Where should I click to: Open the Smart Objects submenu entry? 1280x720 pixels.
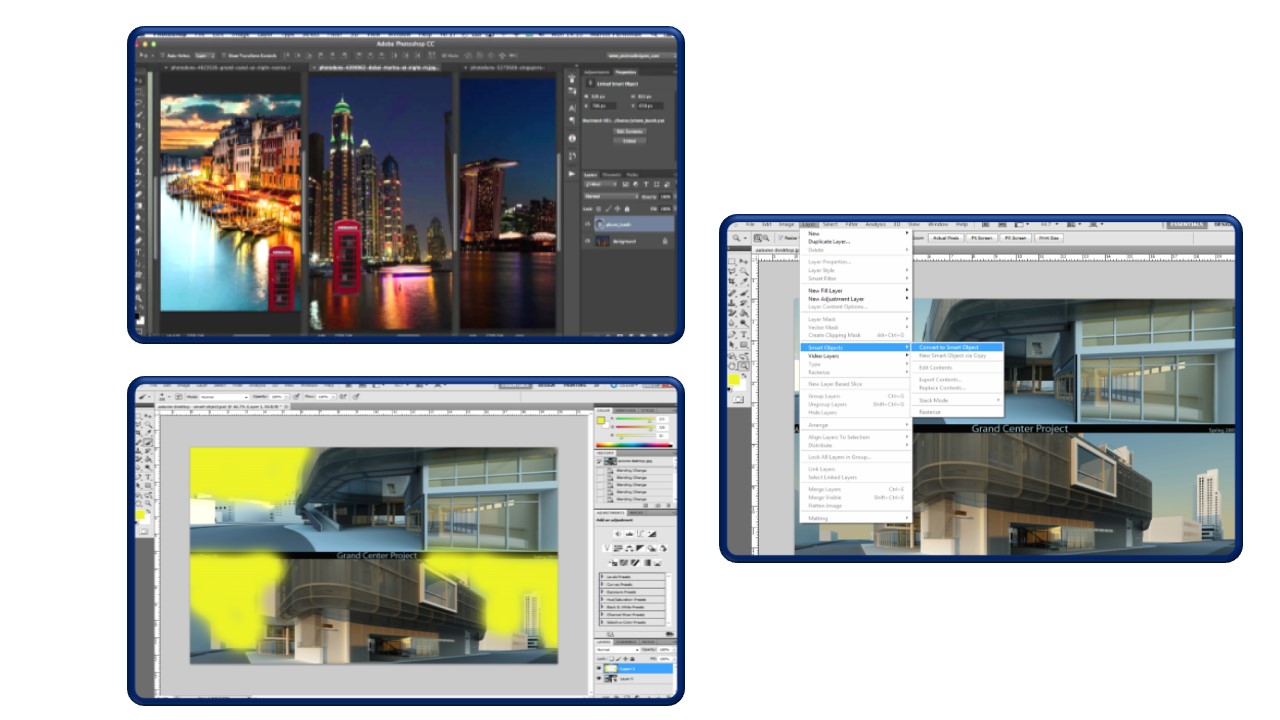click(856, 347)
